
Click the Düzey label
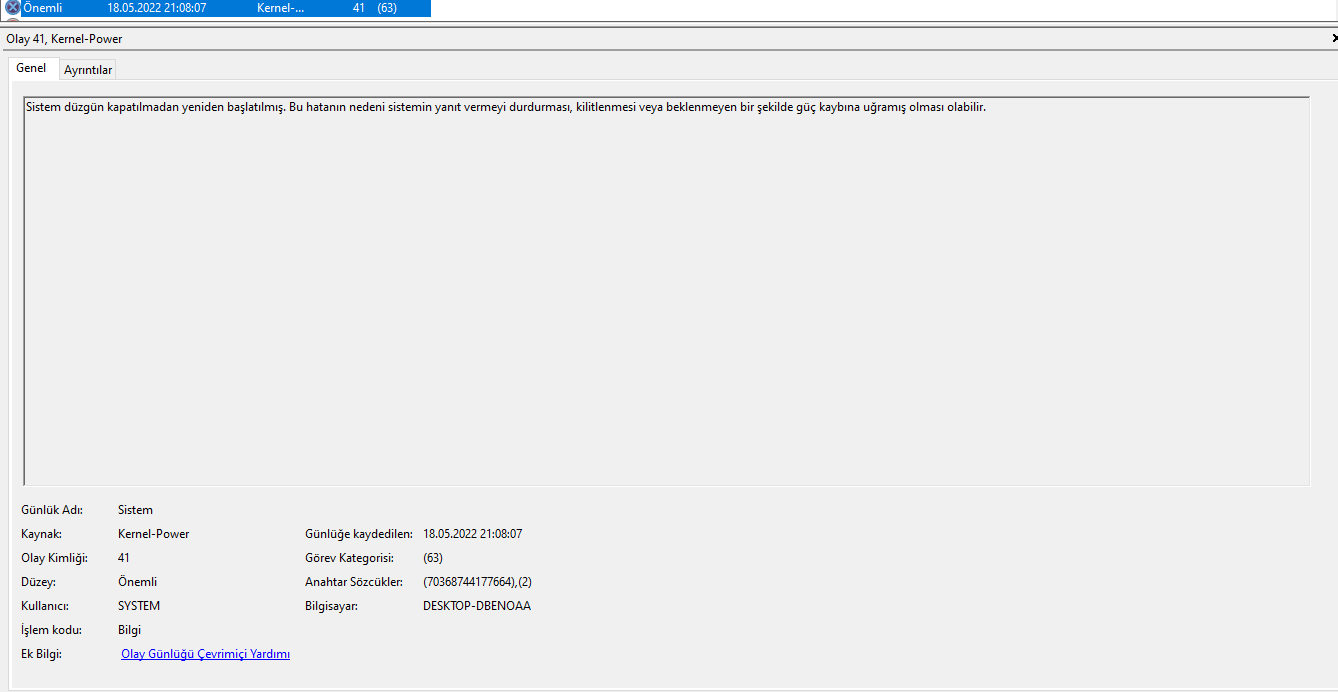click(38, 582)
